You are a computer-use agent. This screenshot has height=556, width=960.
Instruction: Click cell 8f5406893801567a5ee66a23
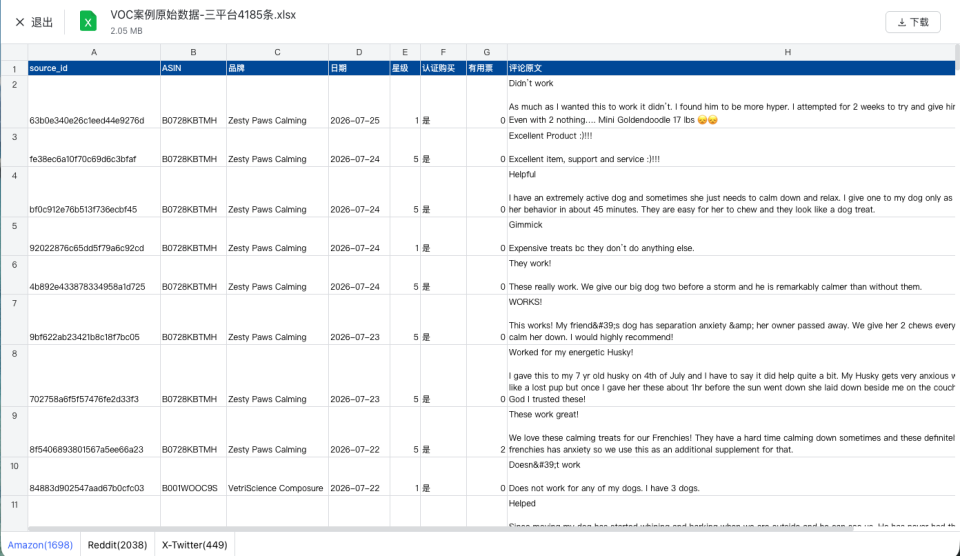point(94,432)
